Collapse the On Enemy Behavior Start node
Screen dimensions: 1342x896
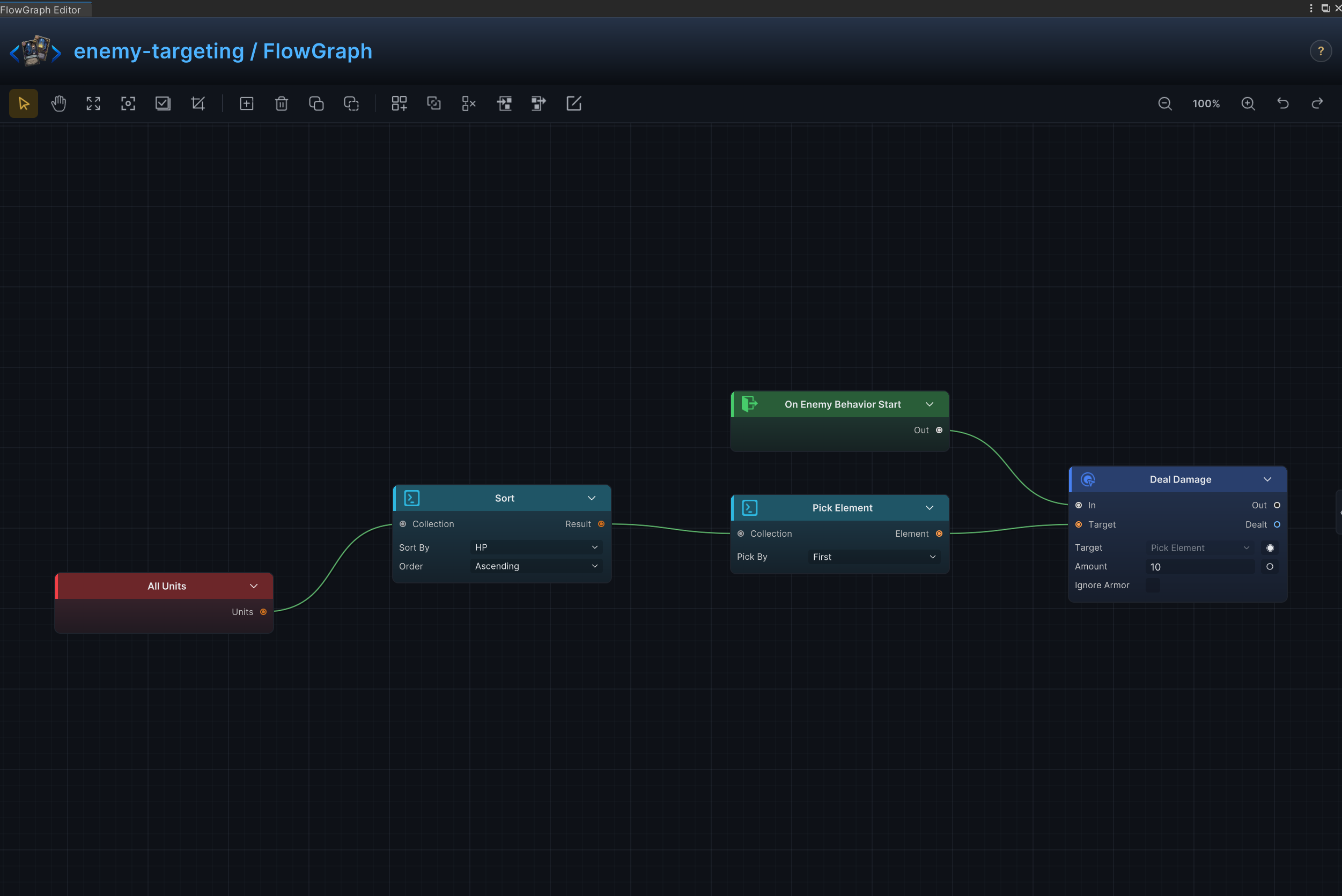(930, 404)
